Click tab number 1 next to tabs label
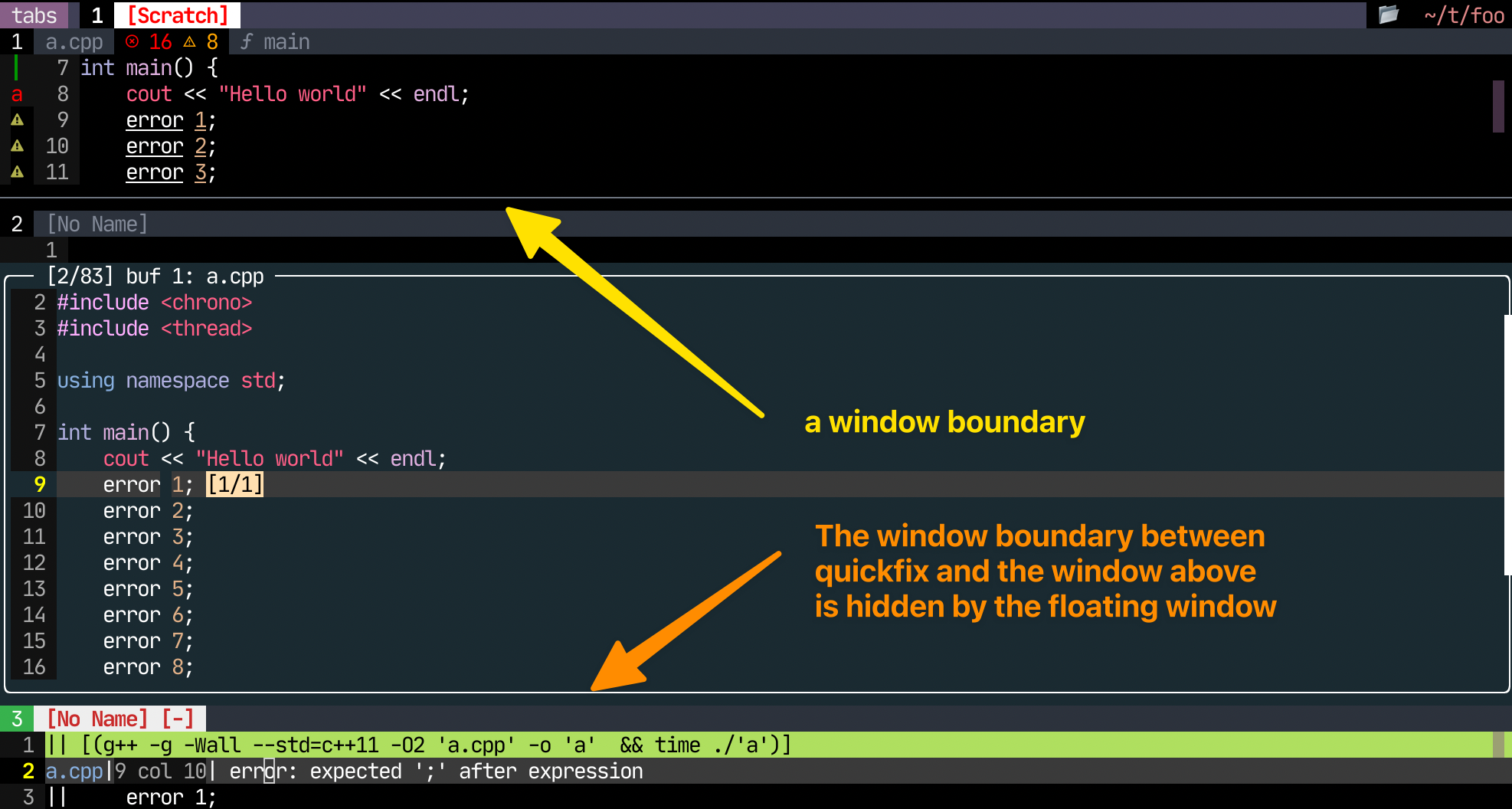Viewport: 1512px width, 809px height. tap(97, 15)
